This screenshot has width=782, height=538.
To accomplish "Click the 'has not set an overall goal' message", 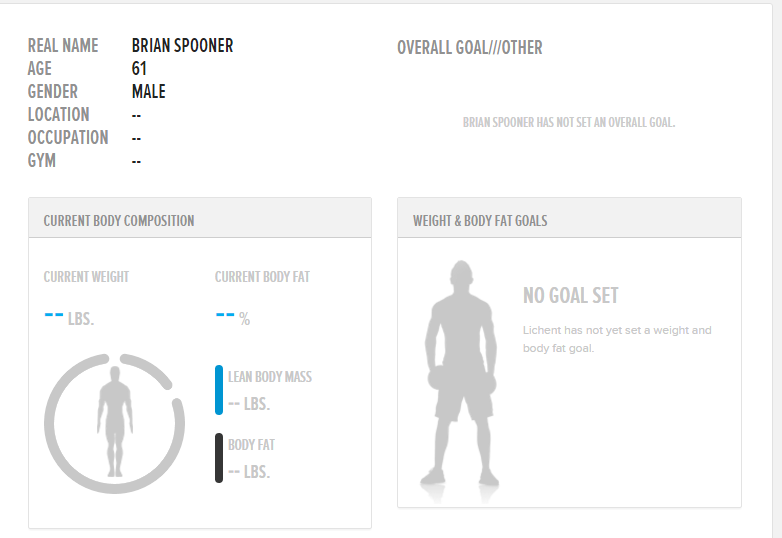I will tap(569, 123).
